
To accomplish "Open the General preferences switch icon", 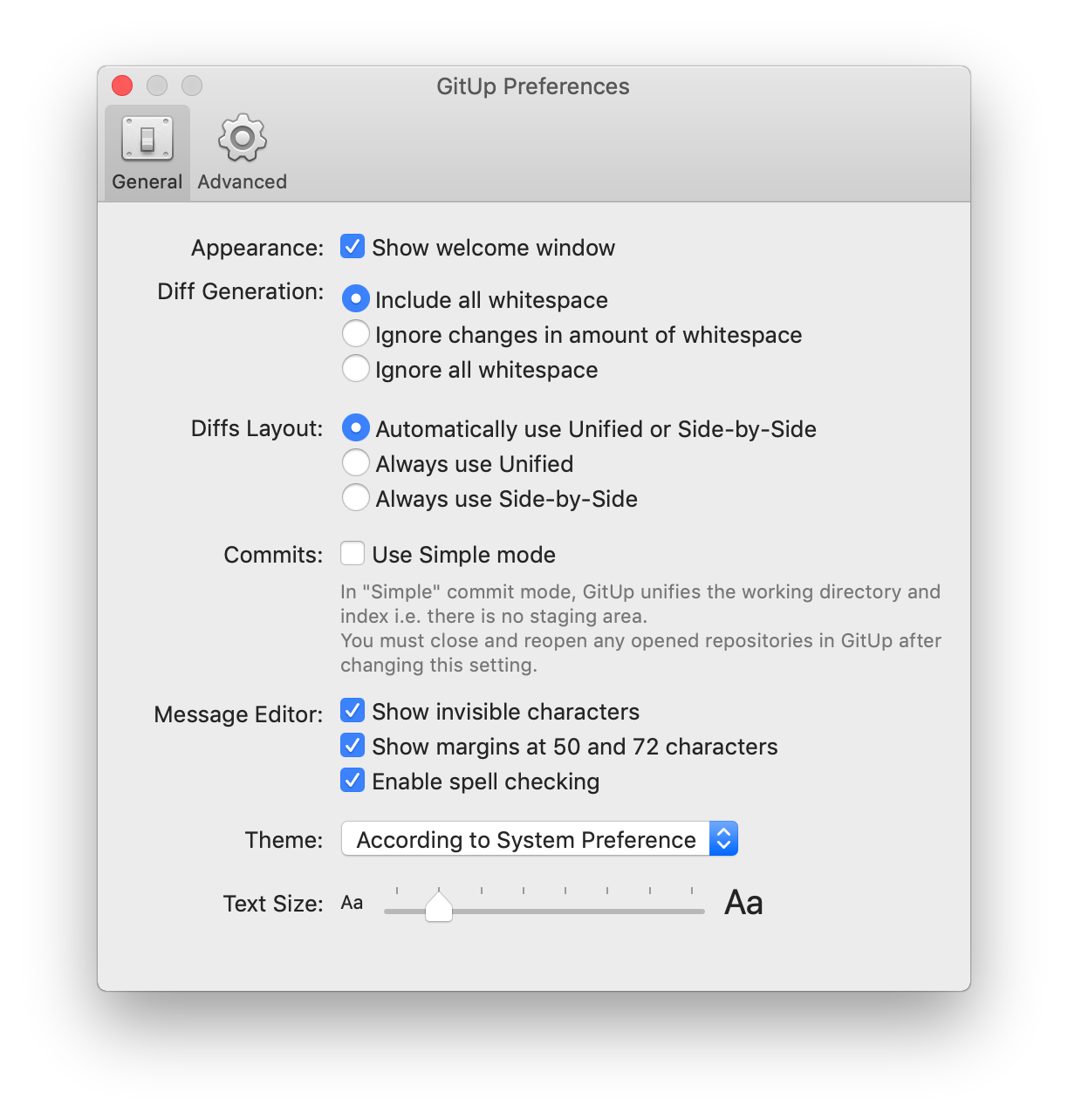I will (x=147, y=139).
